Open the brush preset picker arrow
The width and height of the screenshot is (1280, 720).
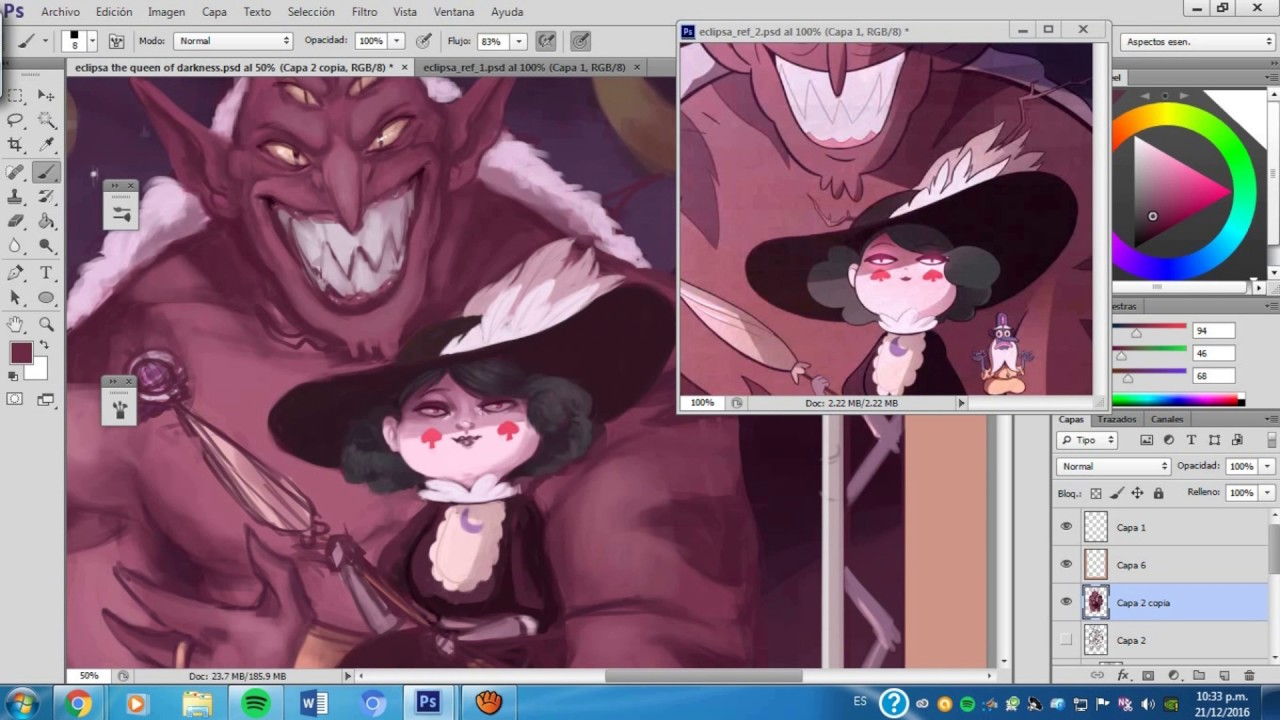click(92, 41)
